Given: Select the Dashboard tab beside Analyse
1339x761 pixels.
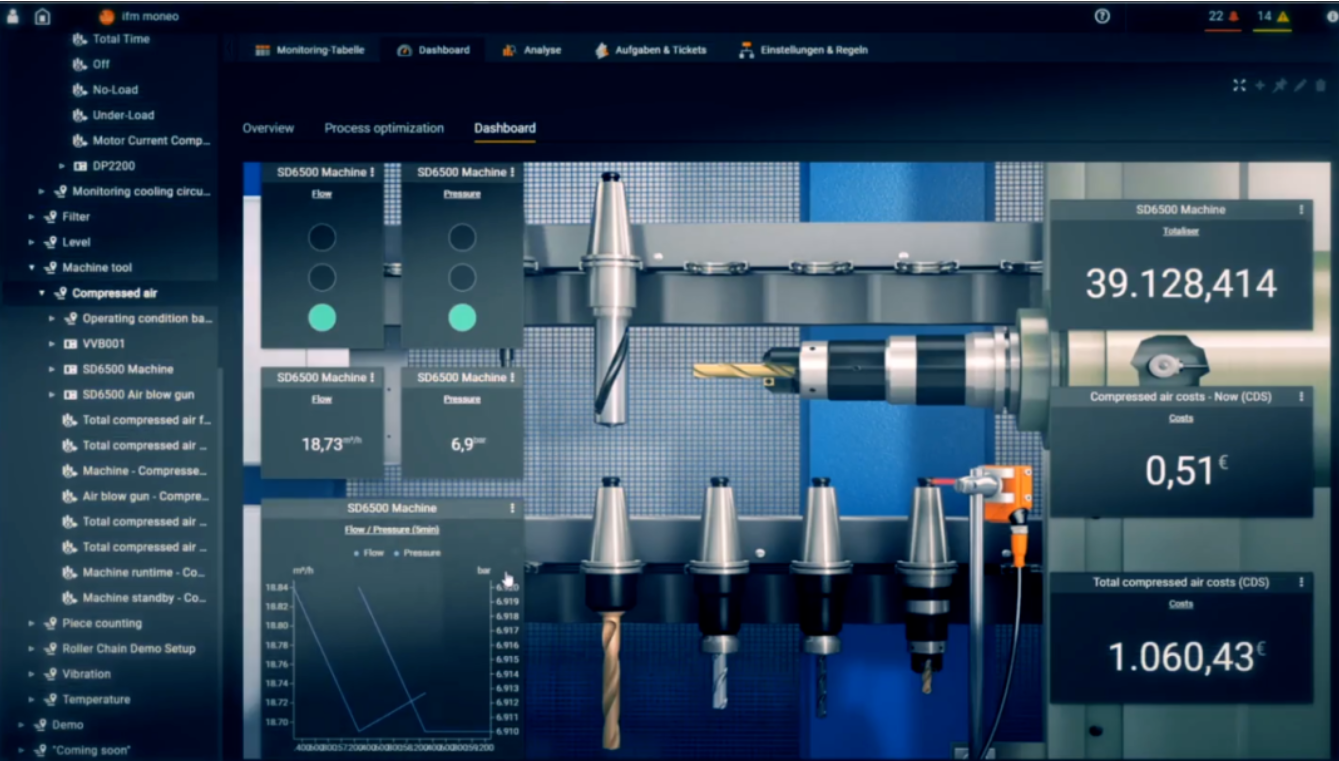Looking at the screenshot, I should click(433, 50).
